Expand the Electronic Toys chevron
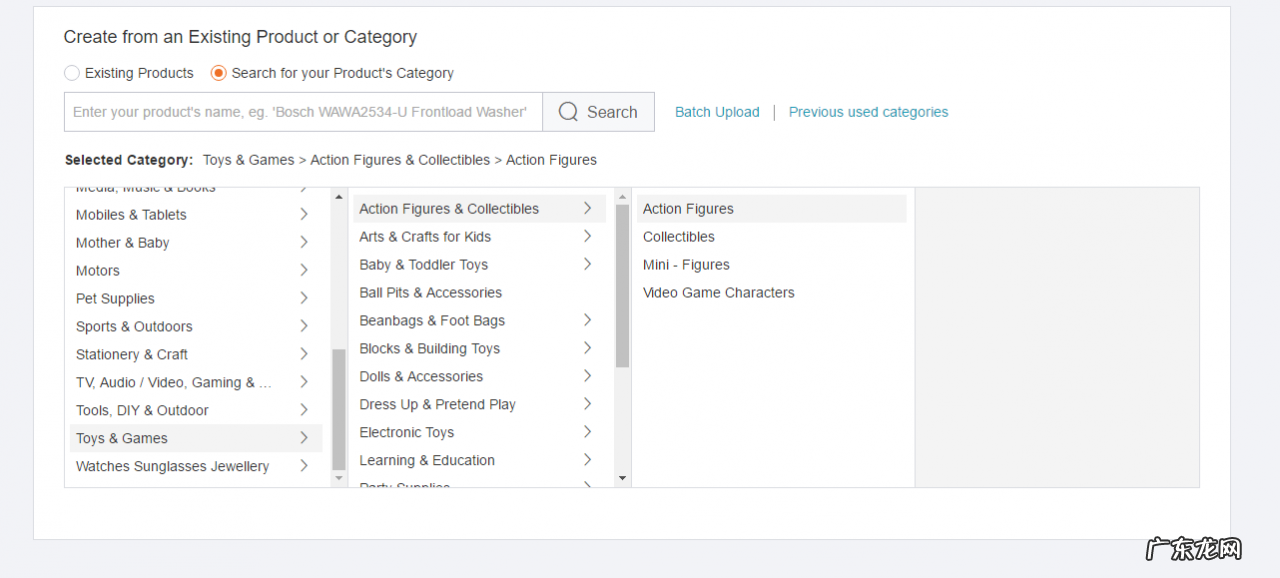The image size is (1280, 578). point(587,432)
